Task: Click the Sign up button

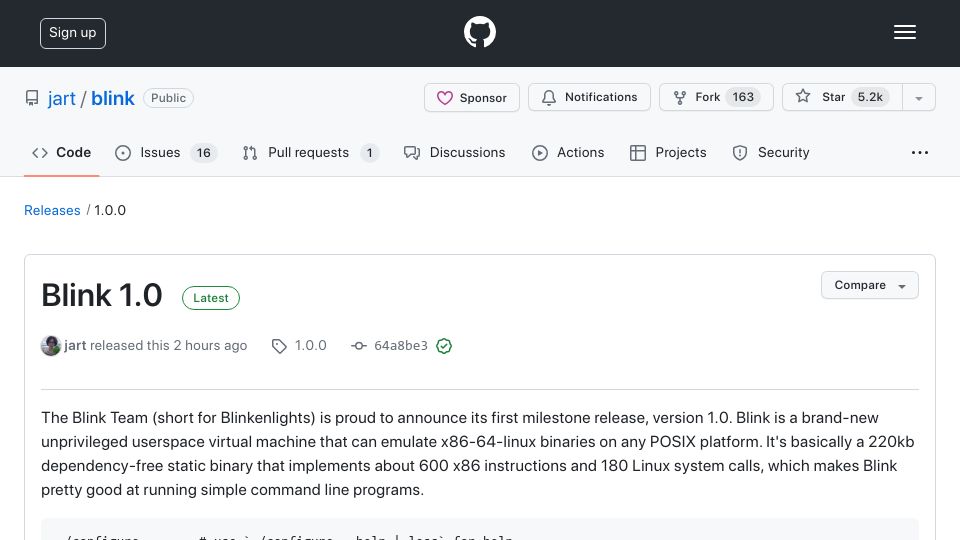Action: click(73, 33)
